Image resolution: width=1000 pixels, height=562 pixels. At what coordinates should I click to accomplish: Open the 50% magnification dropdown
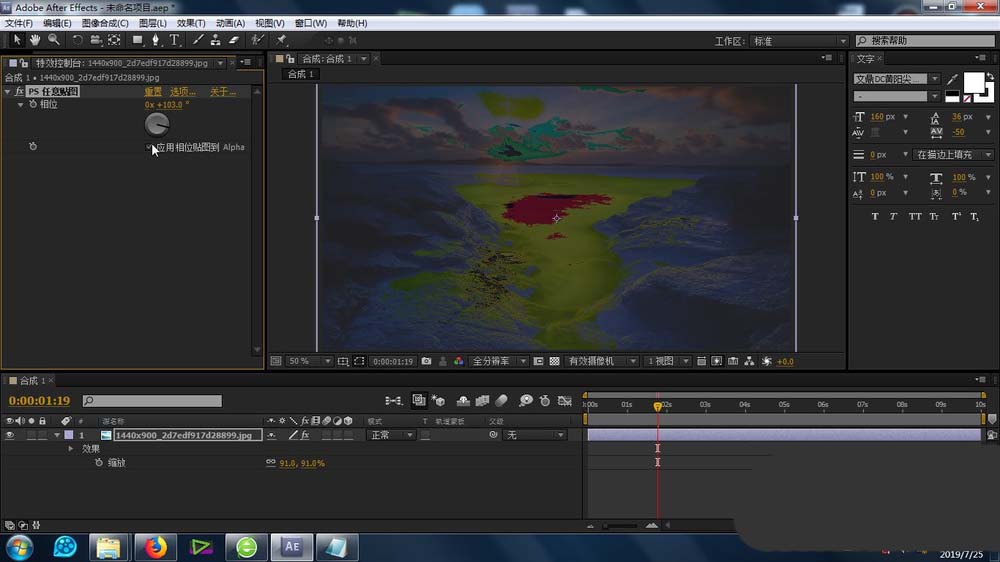pos(308,361)
